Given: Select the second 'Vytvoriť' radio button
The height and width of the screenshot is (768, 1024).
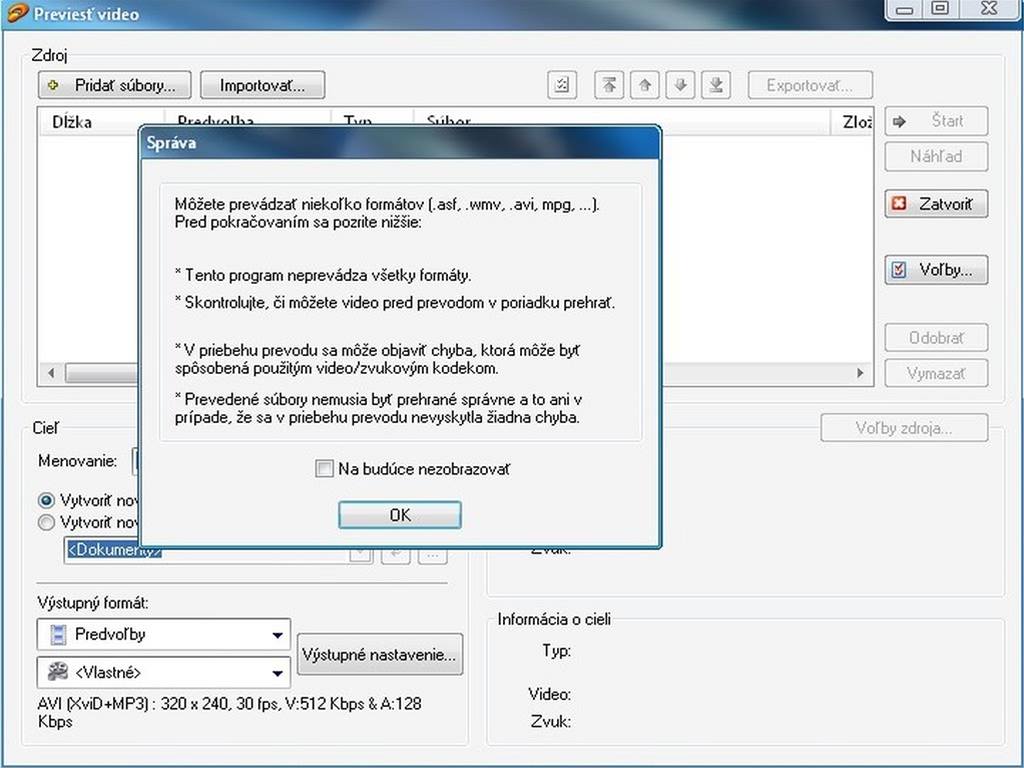Looking at the screenshot, I should (x=46, y=522).
